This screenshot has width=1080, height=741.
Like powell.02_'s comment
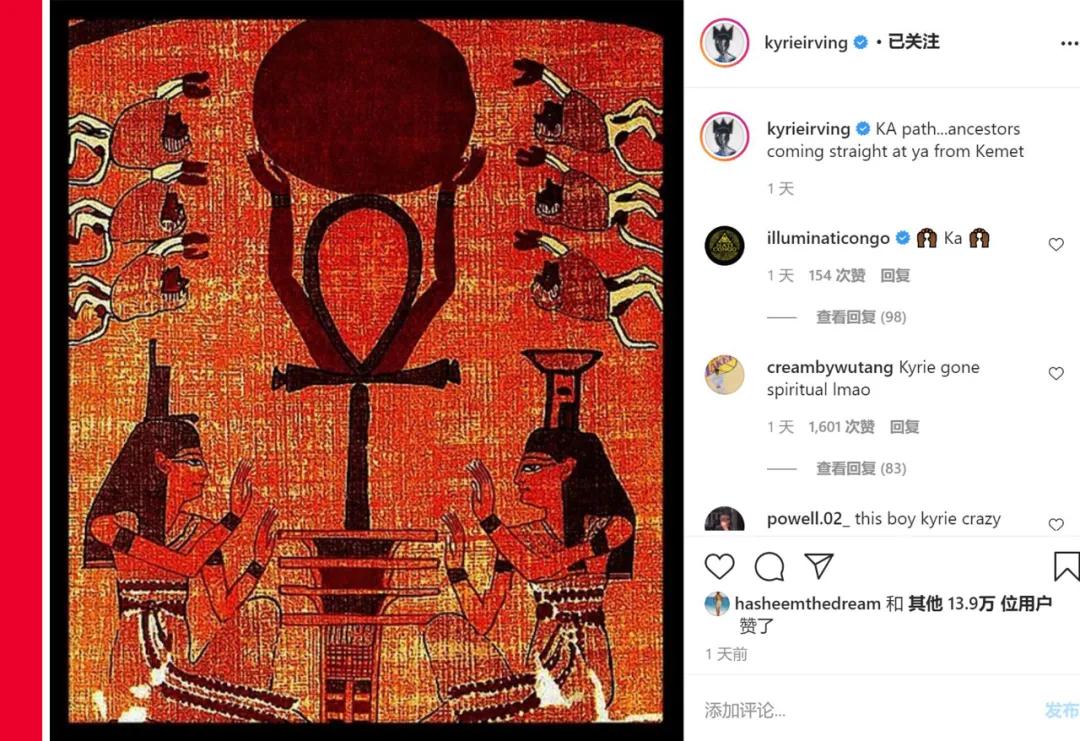tap(1056, 524)
